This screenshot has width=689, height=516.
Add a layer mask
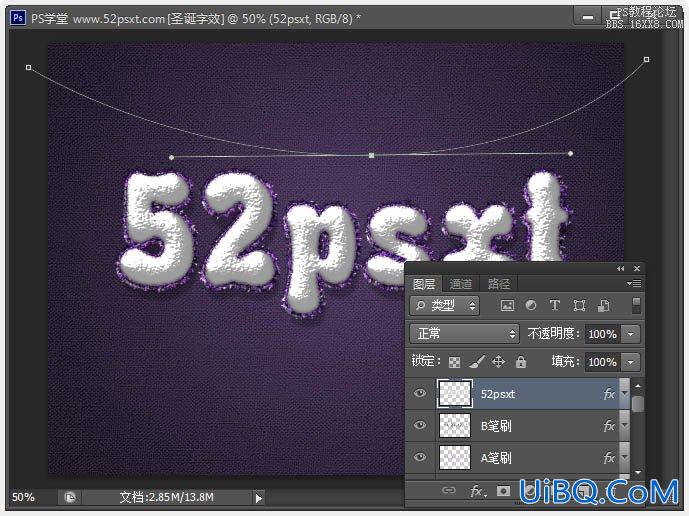point(504,491)
